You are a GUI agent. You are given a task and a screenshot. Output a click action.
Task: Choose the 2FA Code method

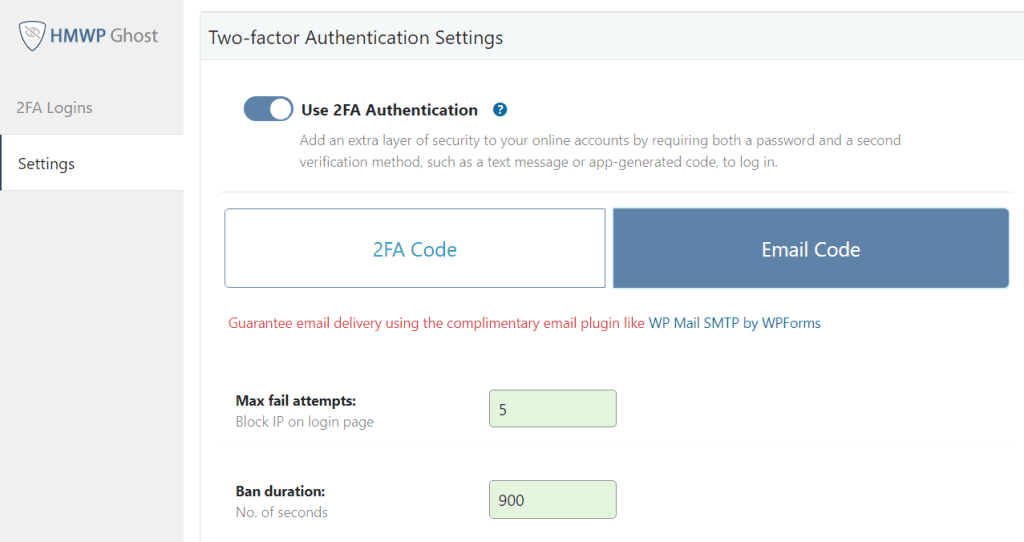pyautogui.click(x=415, y=249)
